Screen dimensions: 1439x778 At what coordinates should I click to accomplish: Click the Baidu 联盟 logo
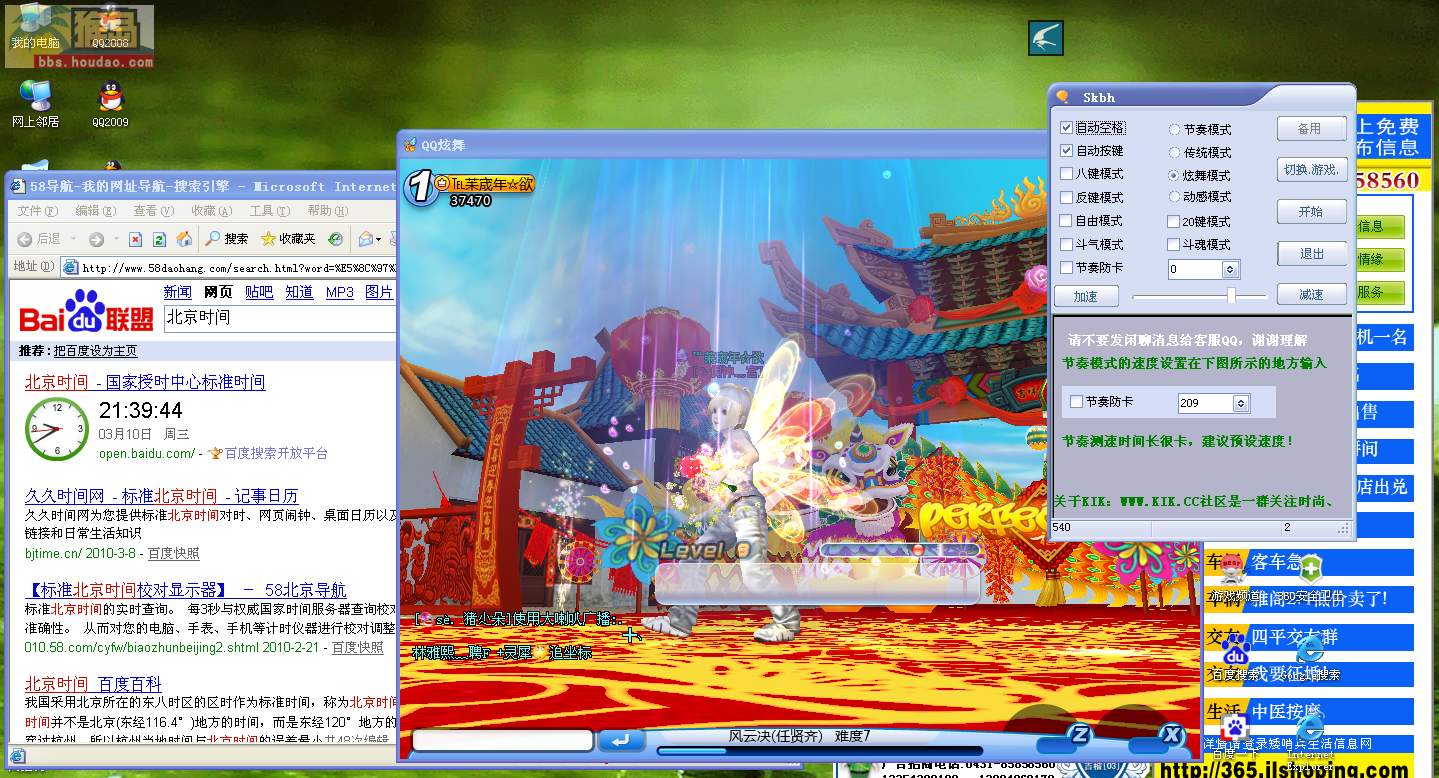(x=87, y=311)
